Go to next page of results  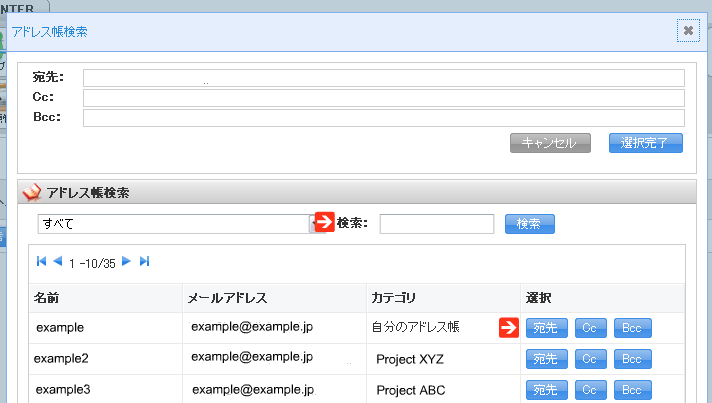[127, 261]
